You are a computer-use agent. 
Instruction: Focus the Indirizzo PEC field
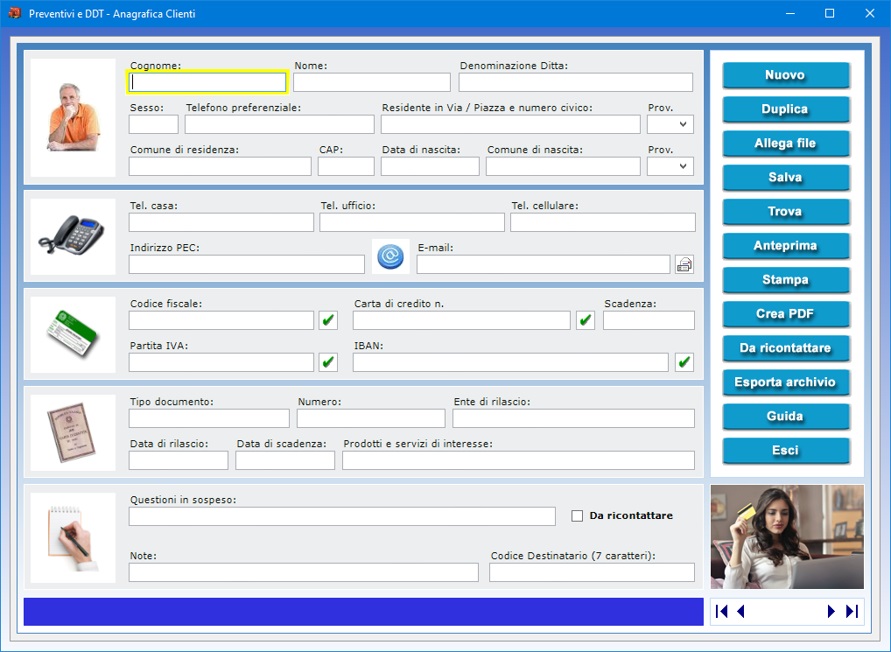tap(247, 264)
